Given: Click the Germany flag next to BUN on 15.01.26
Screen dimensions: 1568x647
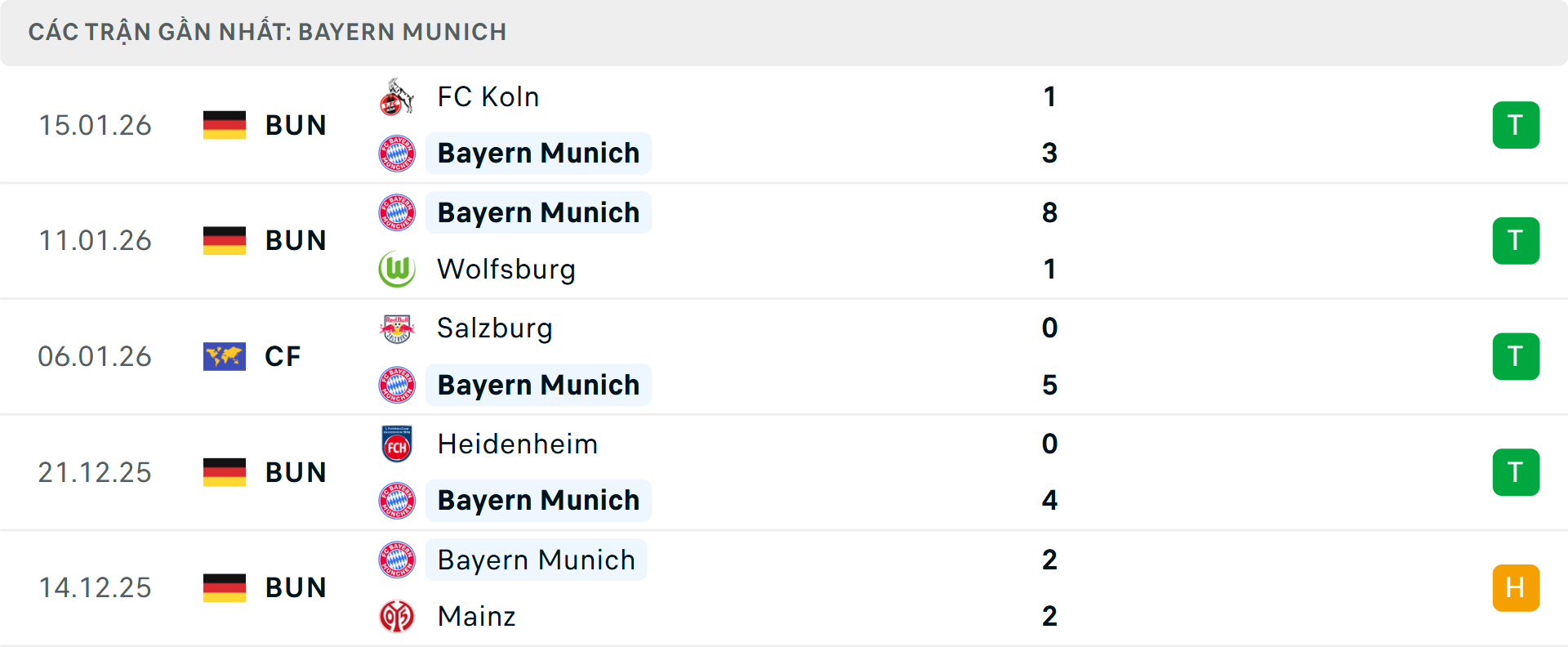Looking at the screenshot, I should (x=225, y=125).
